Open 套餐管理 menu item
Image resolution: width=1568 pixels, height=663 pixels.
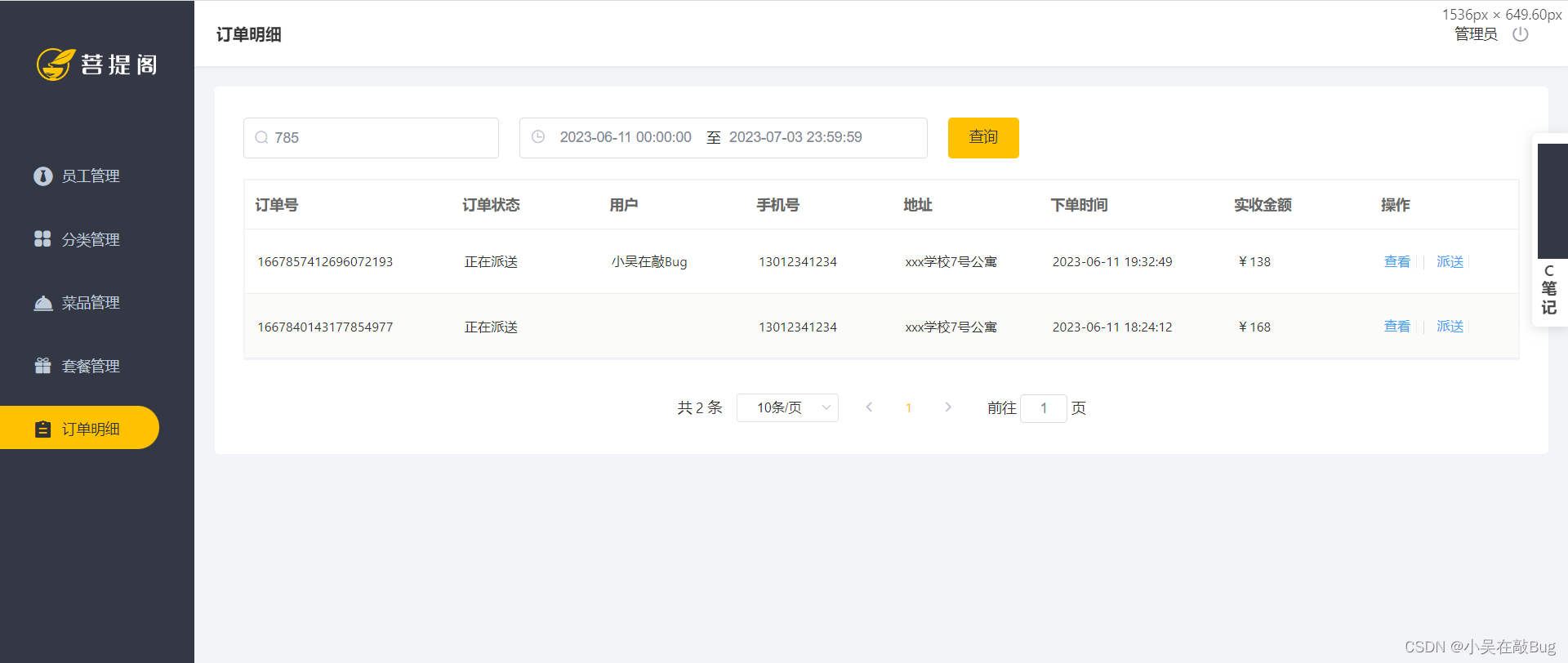(x=91, y=366)
